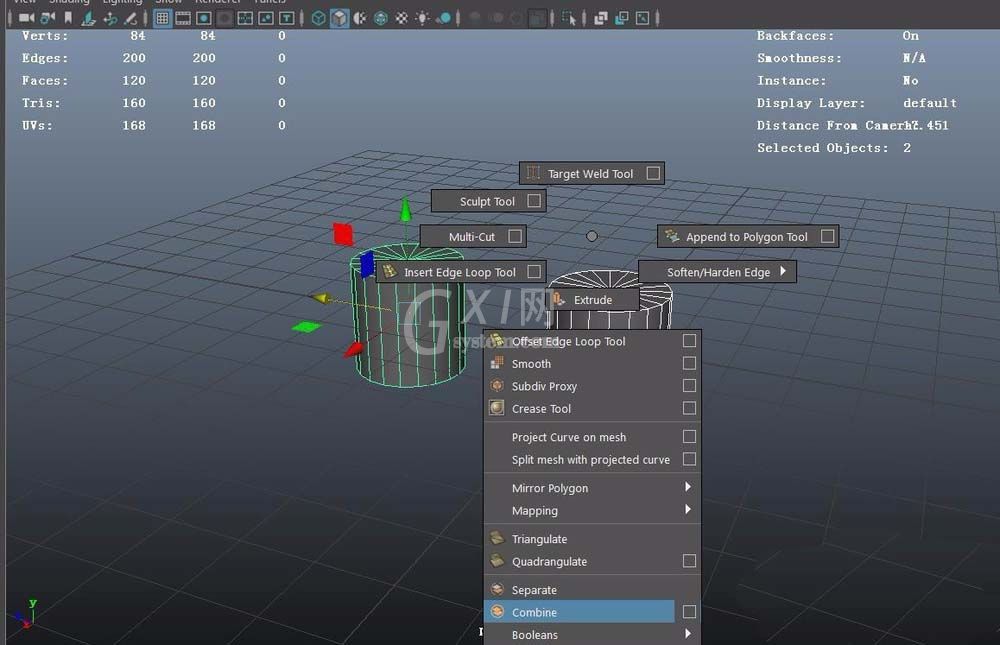Toggle the Gate Mask icon

point(225,18)
